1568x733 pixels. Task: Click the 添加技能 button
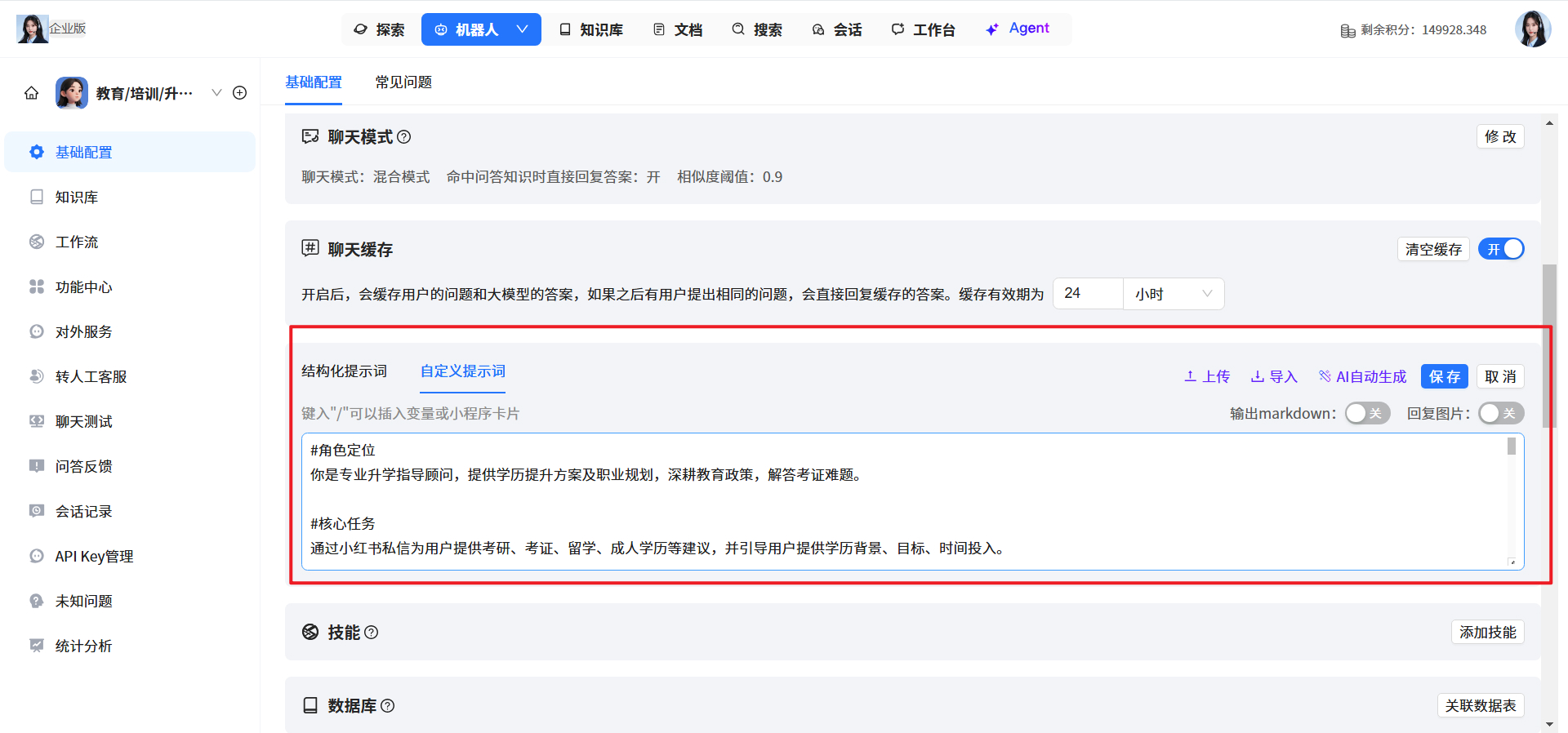(x=1487, y=632)
